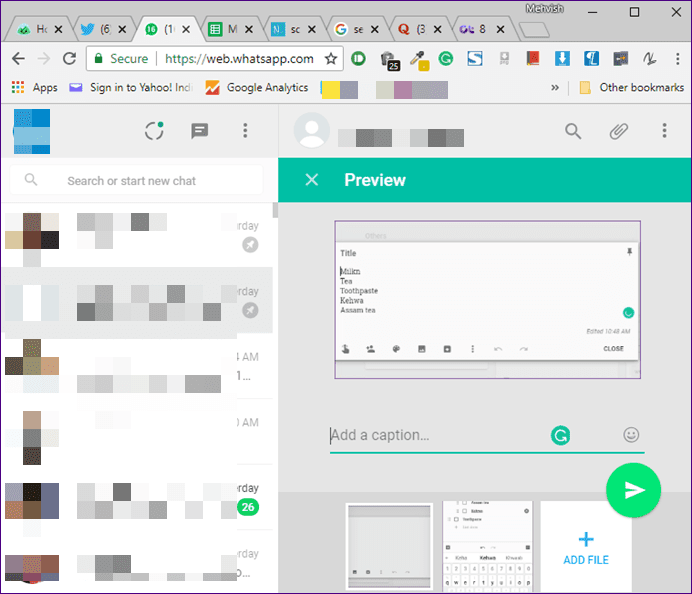Image resolution: width=692 pixels, height=594 pixels.
Task: Close the Preview panel with the X
Action: point(312,180)
